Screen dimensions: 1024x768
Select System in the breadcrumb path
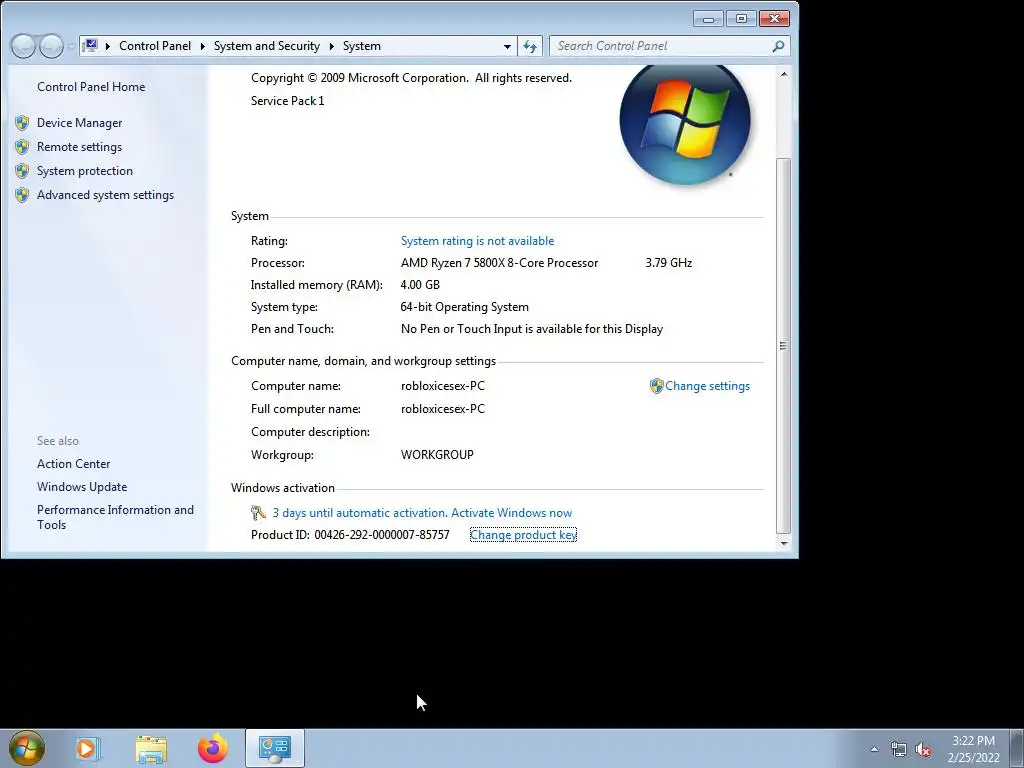click(362, 46)
